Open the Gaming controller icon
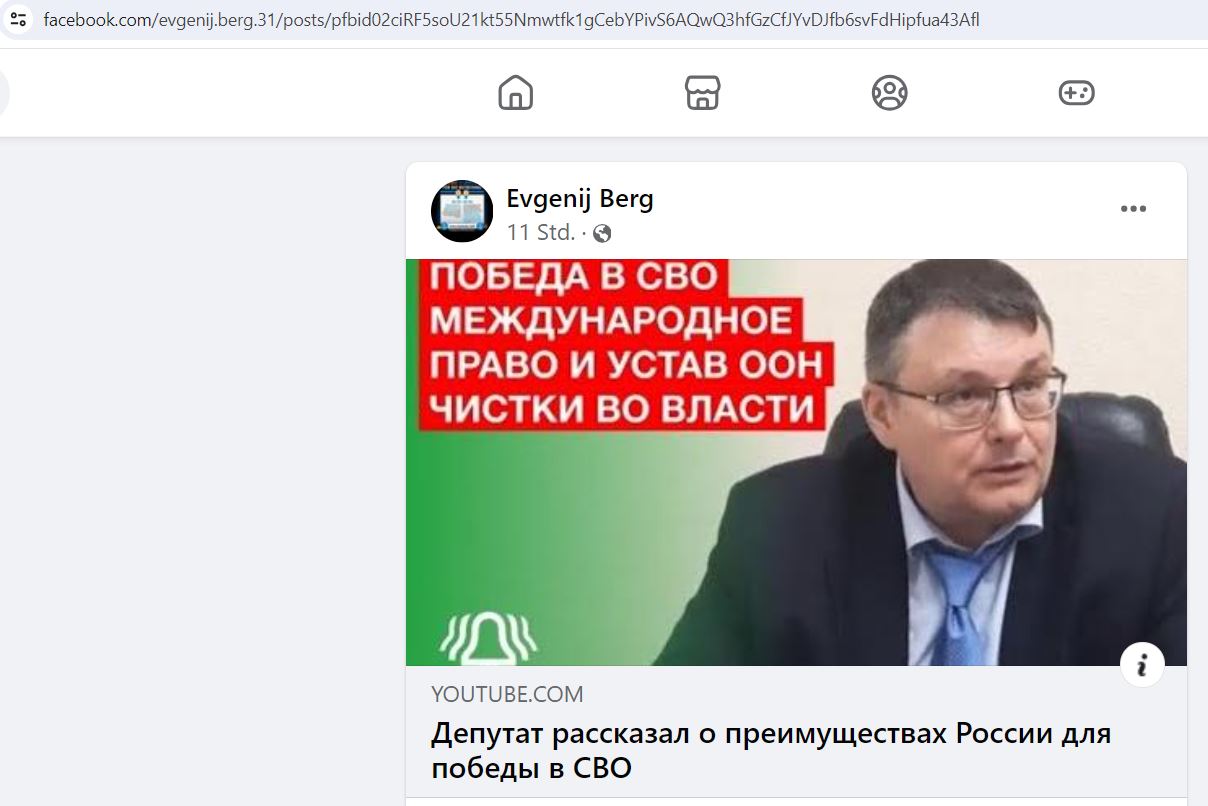 [1076, 93]
